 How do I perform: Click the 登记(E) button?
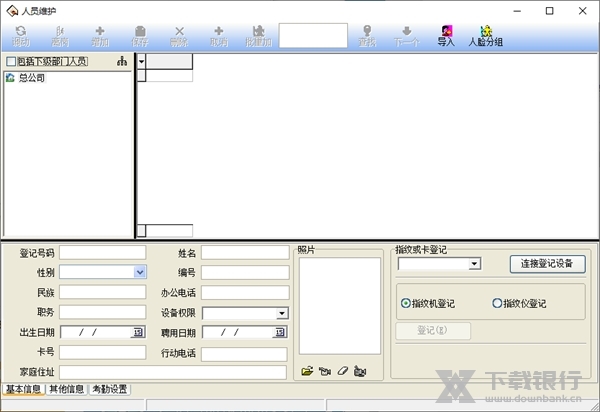pos(433,330)
